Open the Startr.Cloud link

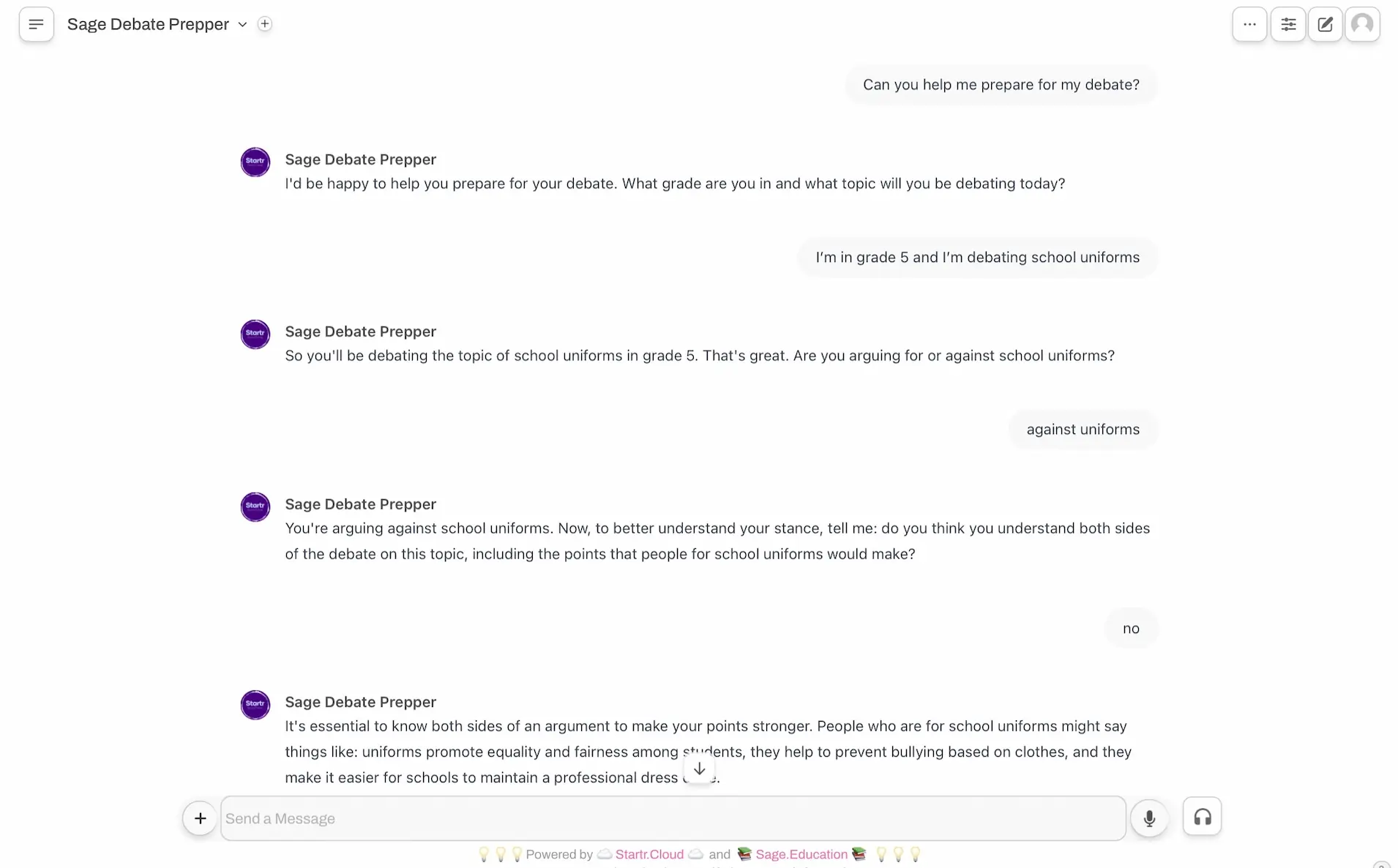point(649,854)
